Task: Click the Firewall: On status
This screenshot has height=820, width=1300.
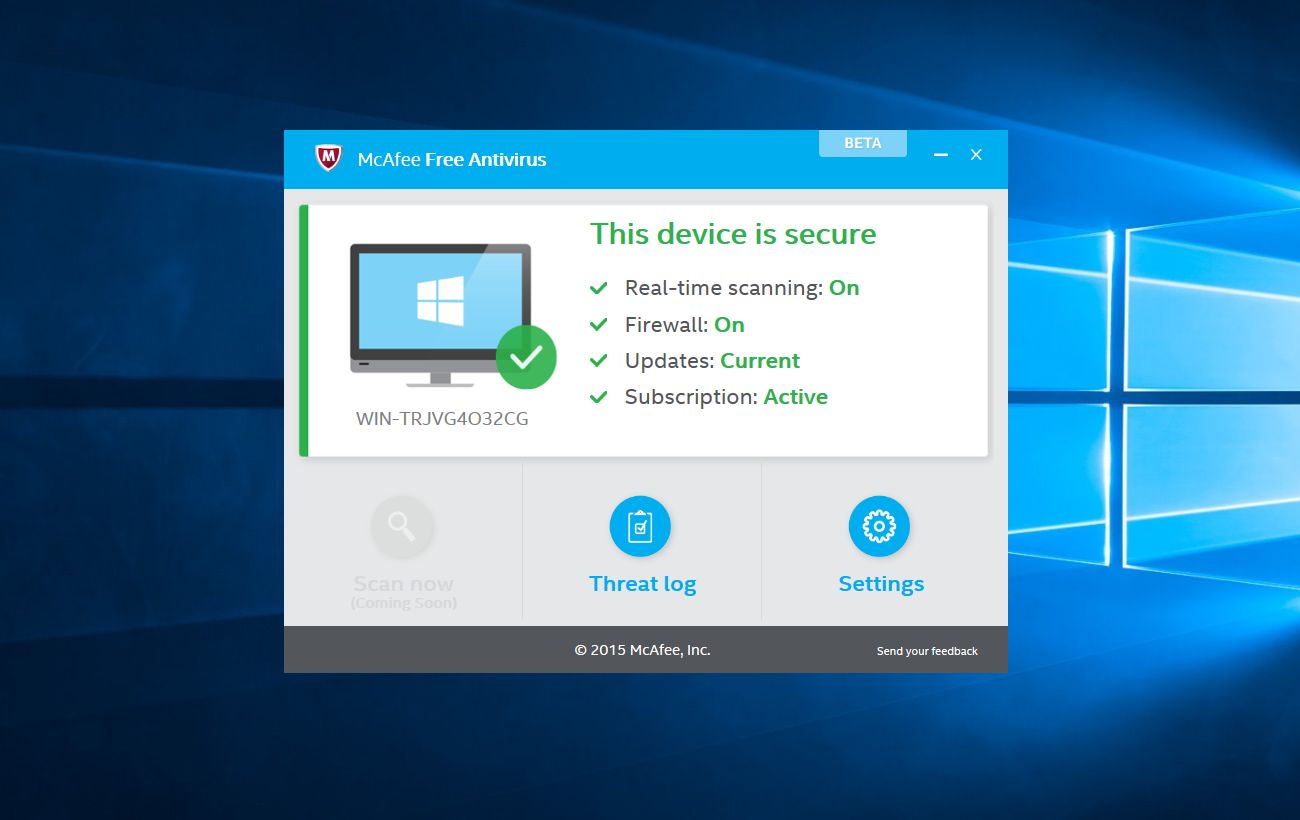Action: tap(685, 325)
